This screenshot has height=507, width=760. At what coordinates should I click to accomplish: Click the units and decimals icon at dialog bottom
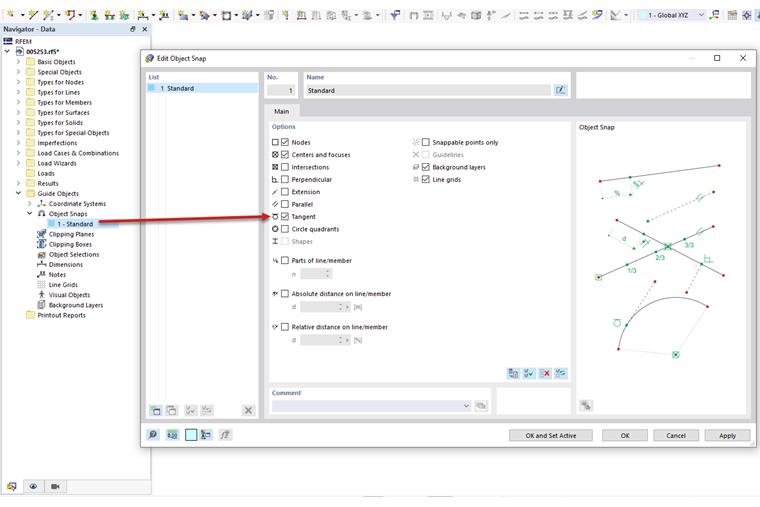pyautogui.click(x=172, y=435)
